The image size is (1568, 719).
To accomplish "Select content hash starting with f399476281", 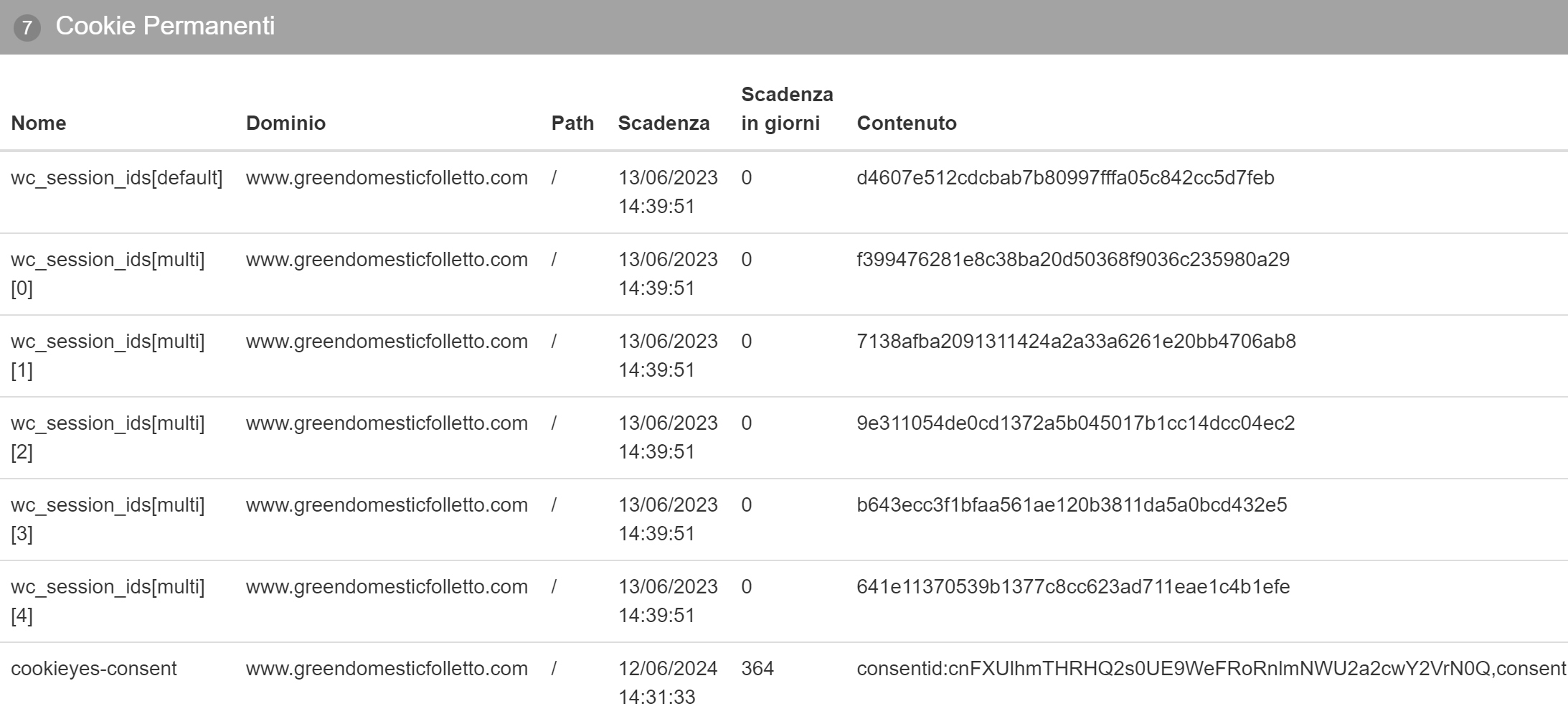I will (x=1073, y=260).
